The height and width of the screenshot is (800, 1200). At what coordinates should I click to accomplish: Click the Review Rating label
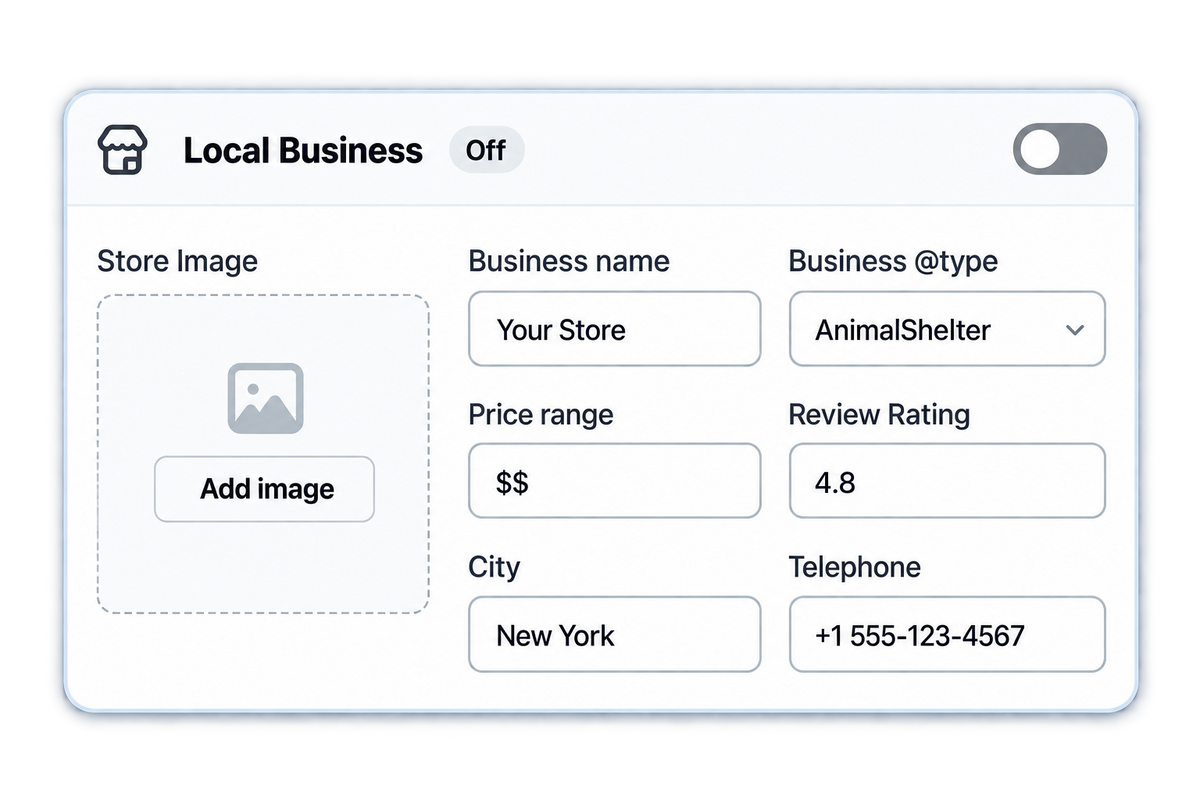point(879,415)
